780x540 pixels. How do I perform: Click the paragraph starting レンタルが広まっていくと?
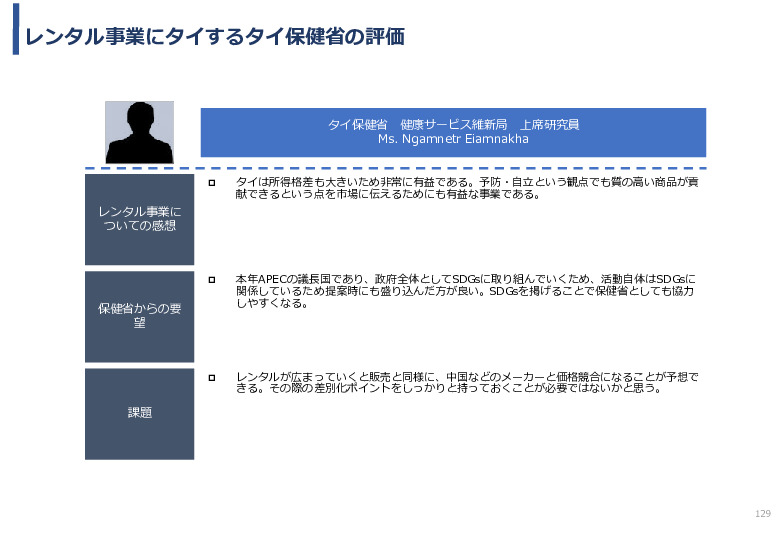coord(467,382)
